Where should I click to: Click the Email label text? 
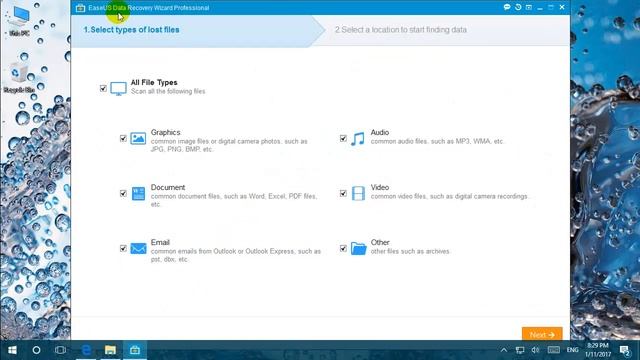pyautogui.click(x=160, y=242)
